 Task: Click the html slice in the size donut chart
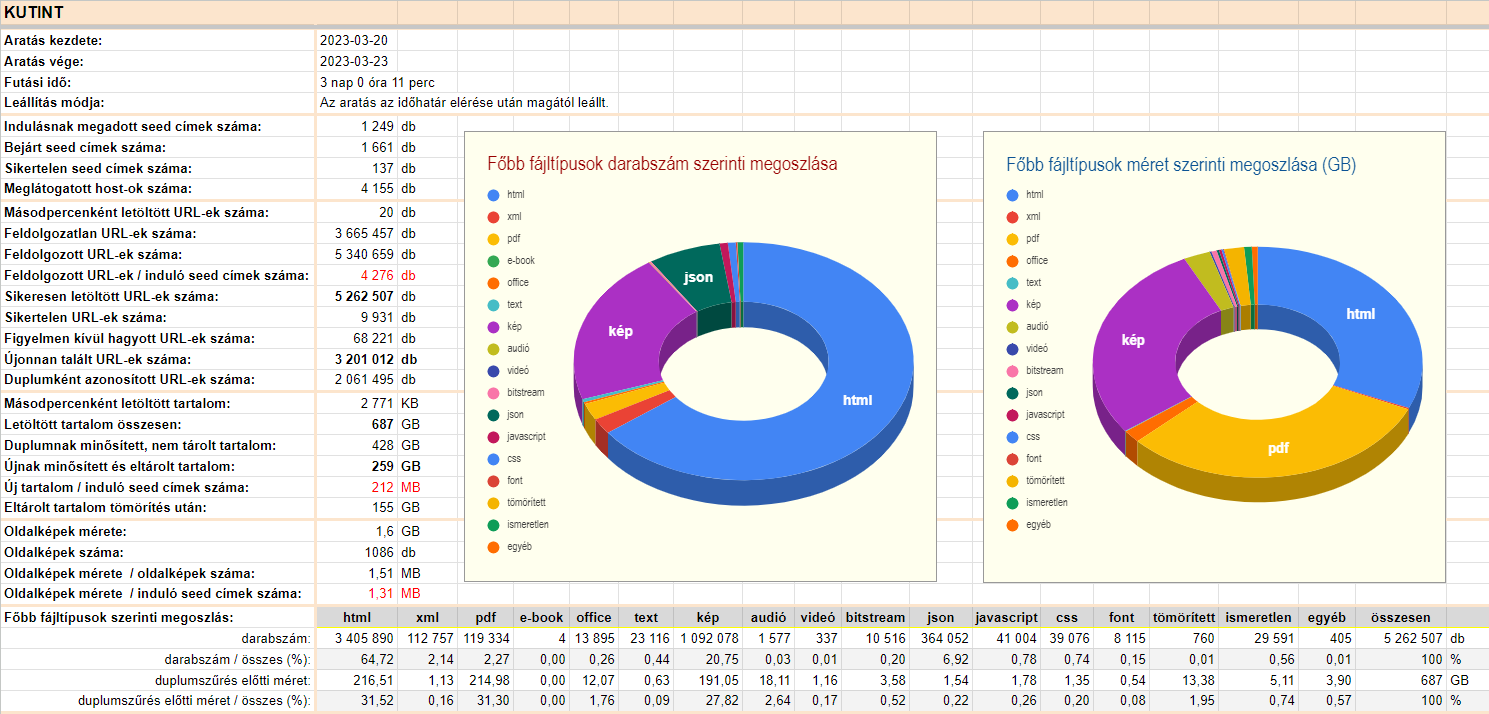click(1360, 313)
